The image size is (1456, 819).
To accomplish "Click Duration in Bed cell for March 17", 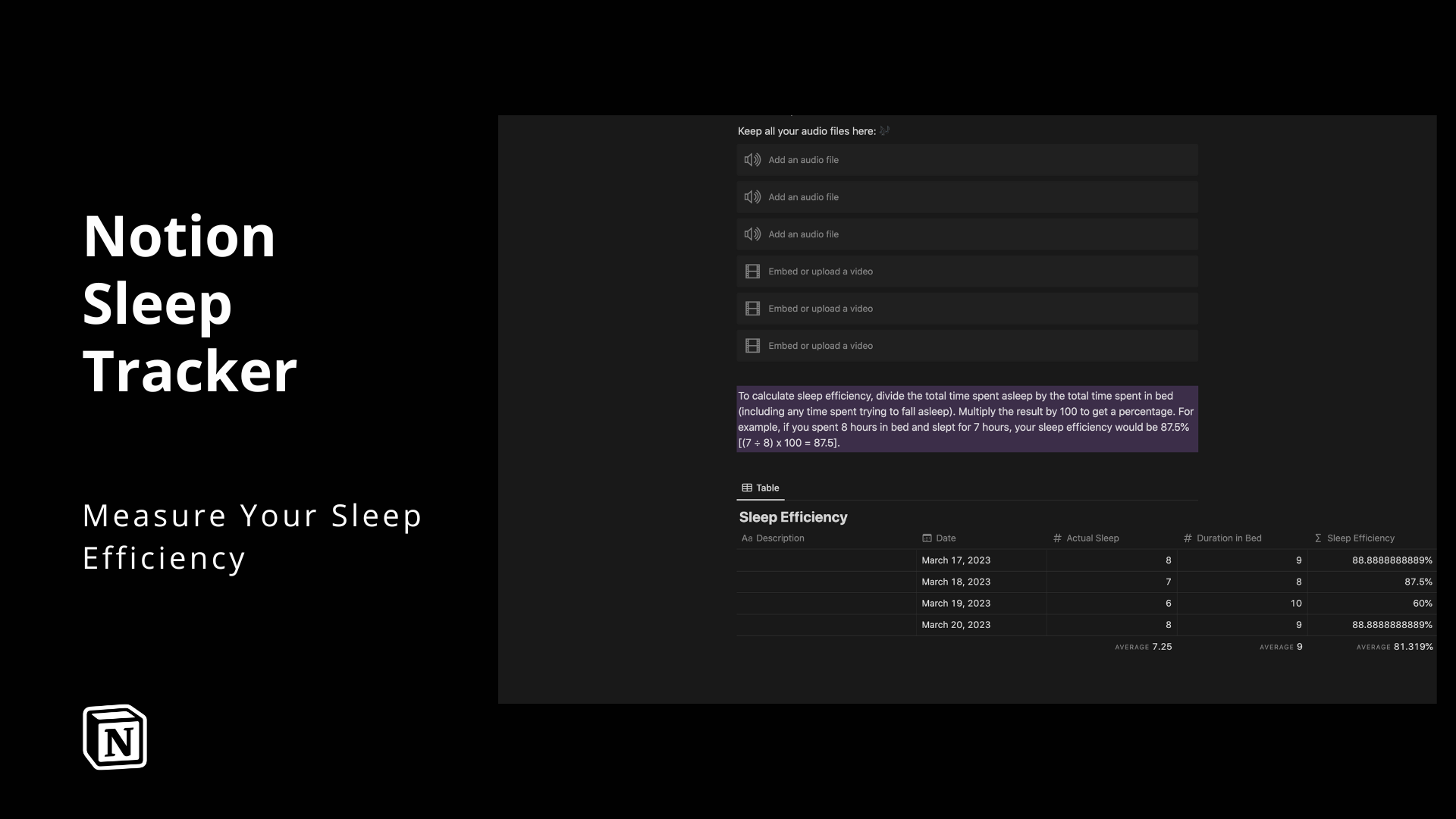I will click(1242, 560).
